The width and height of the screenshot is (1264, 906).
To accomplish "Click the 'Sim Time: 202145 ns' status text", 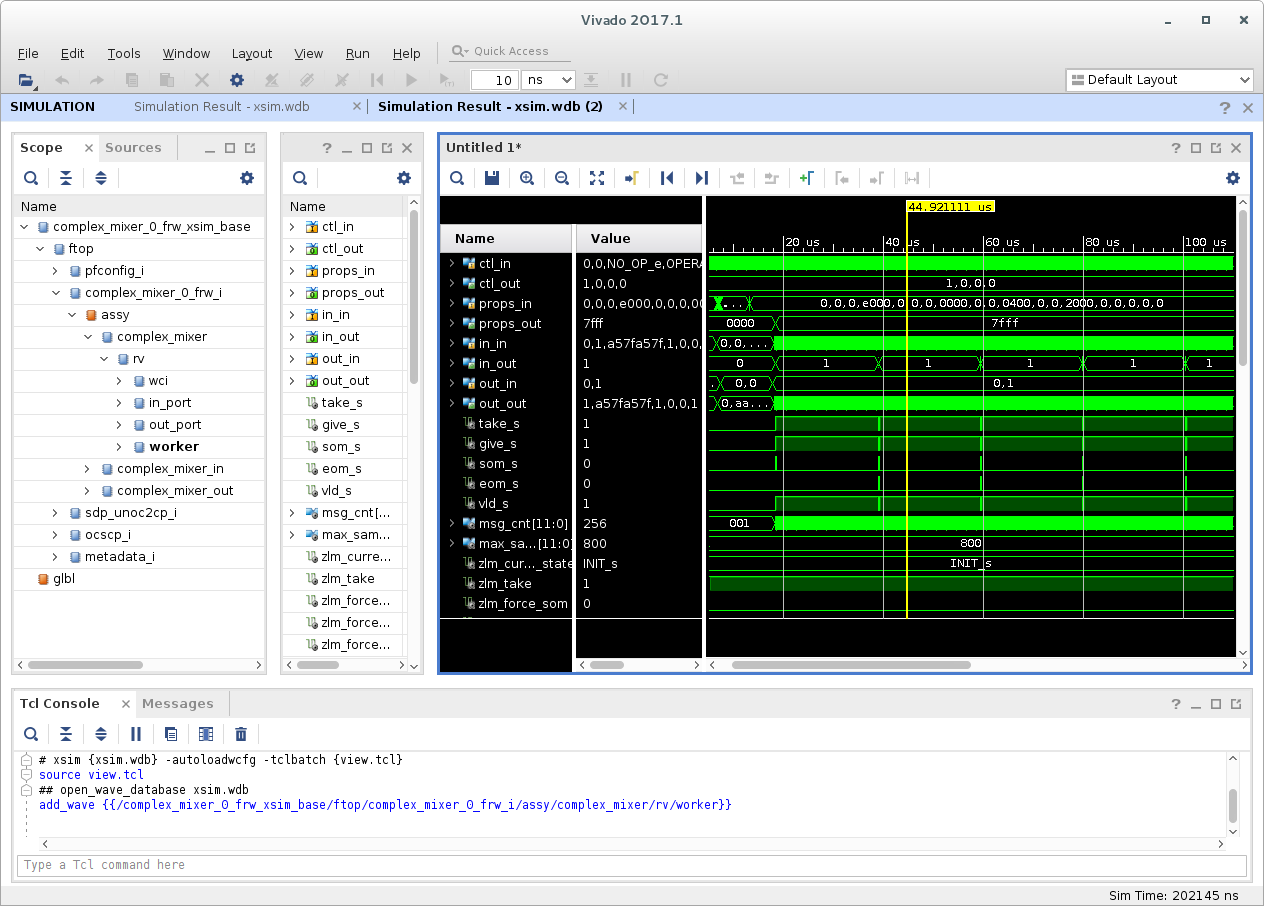I will click(x=1174, y=895).
